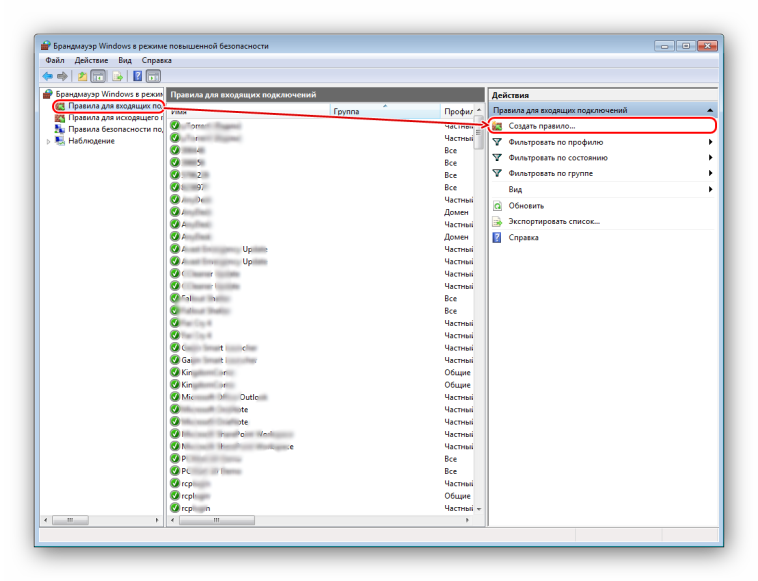Open Фильтровать по состоянию submenu
This screenshot has height=581, width=758.
[x=602, y=158]
